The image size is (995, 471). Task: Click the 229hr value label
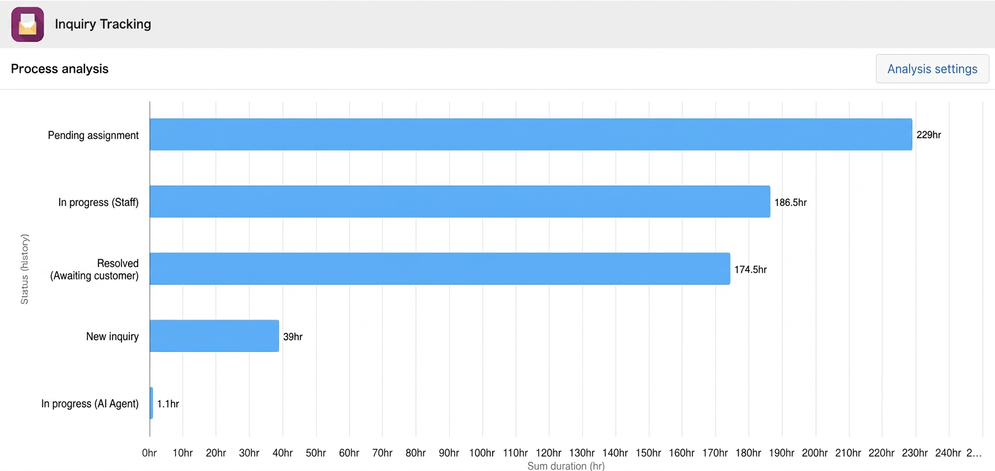[x=929, y=135]
